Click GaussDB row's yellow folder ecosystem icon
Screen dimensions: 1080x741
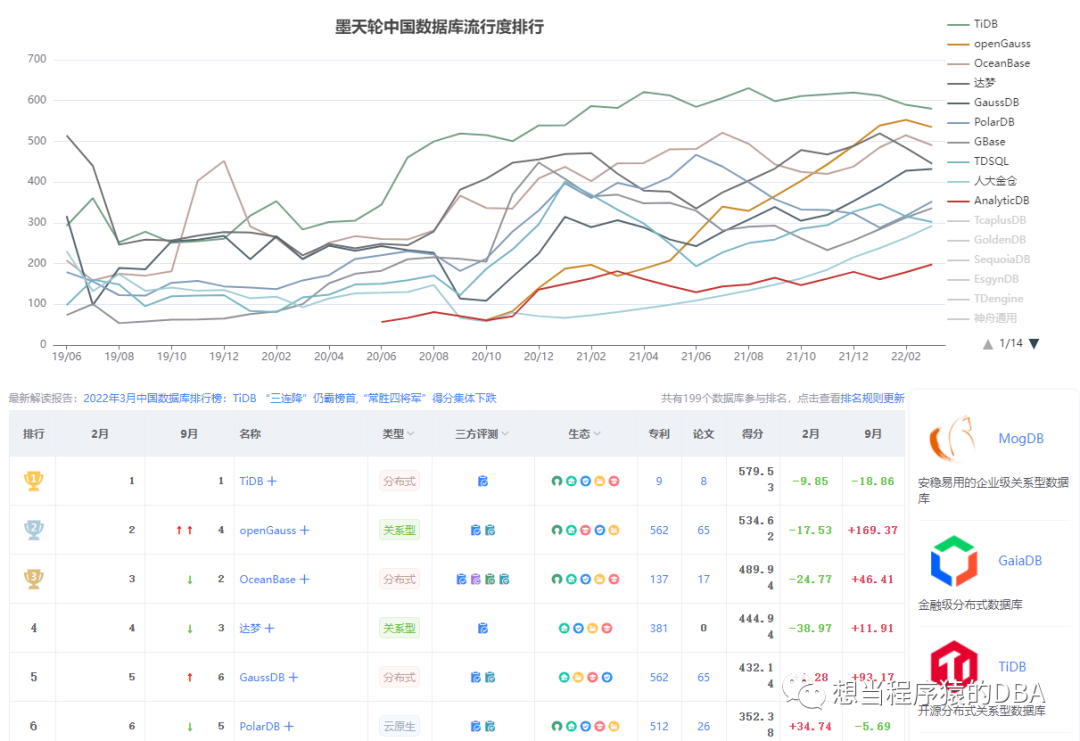click(579, 677)
